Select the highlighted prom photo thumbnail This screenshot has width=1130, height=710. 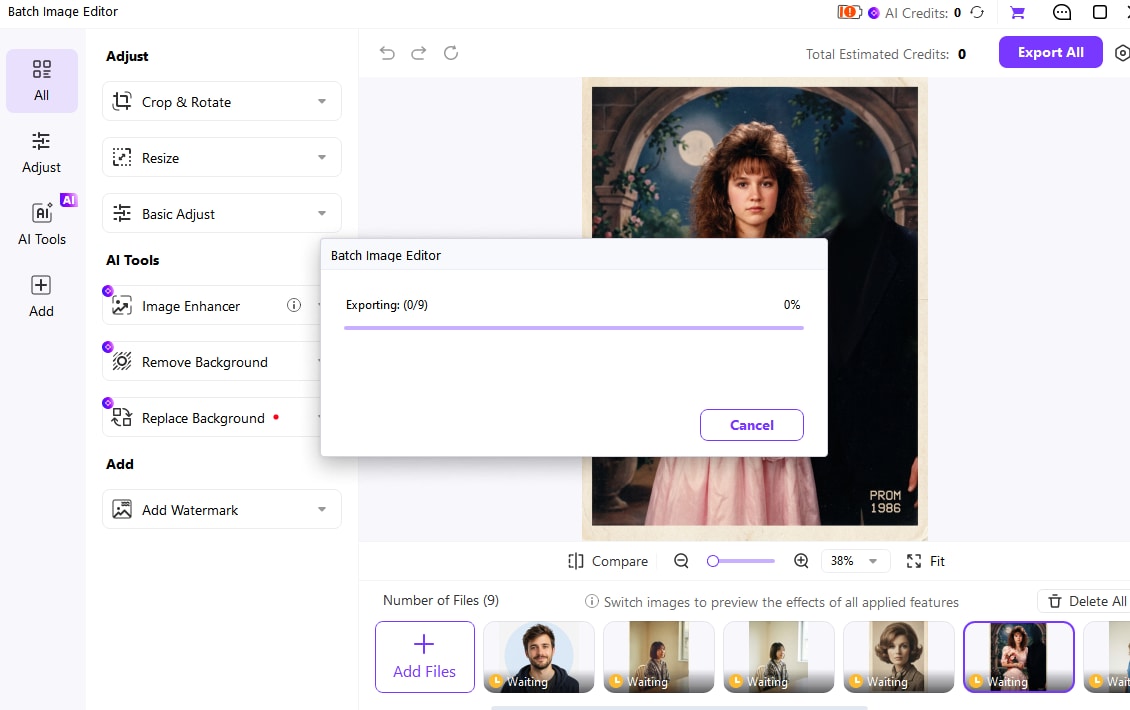pyautogui.click(x=1018, y=657)
